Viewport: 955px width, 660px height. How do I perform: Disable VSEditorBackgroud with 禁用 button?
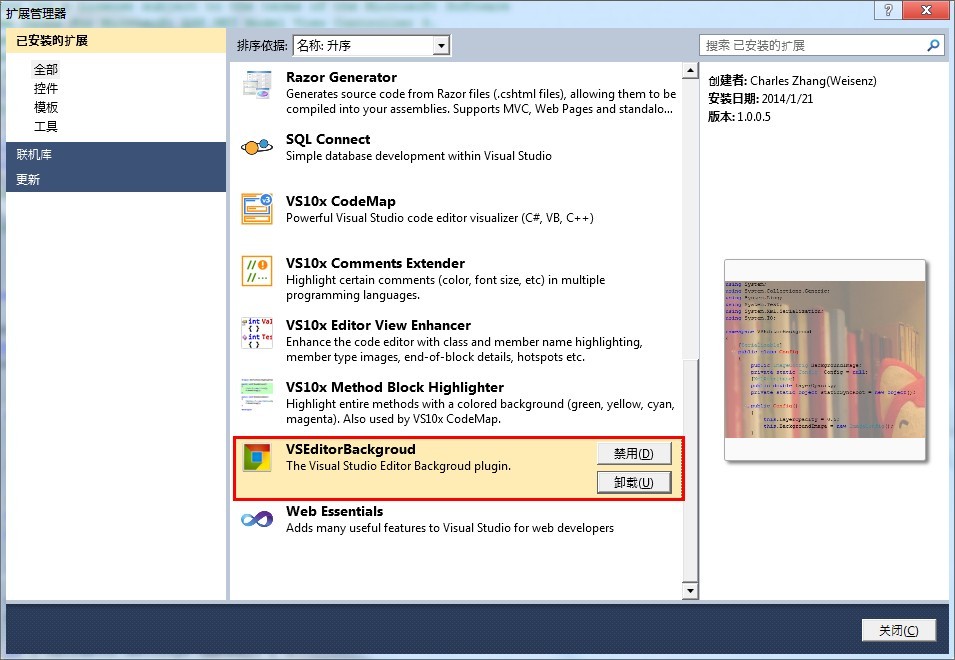tap(633, 453)
